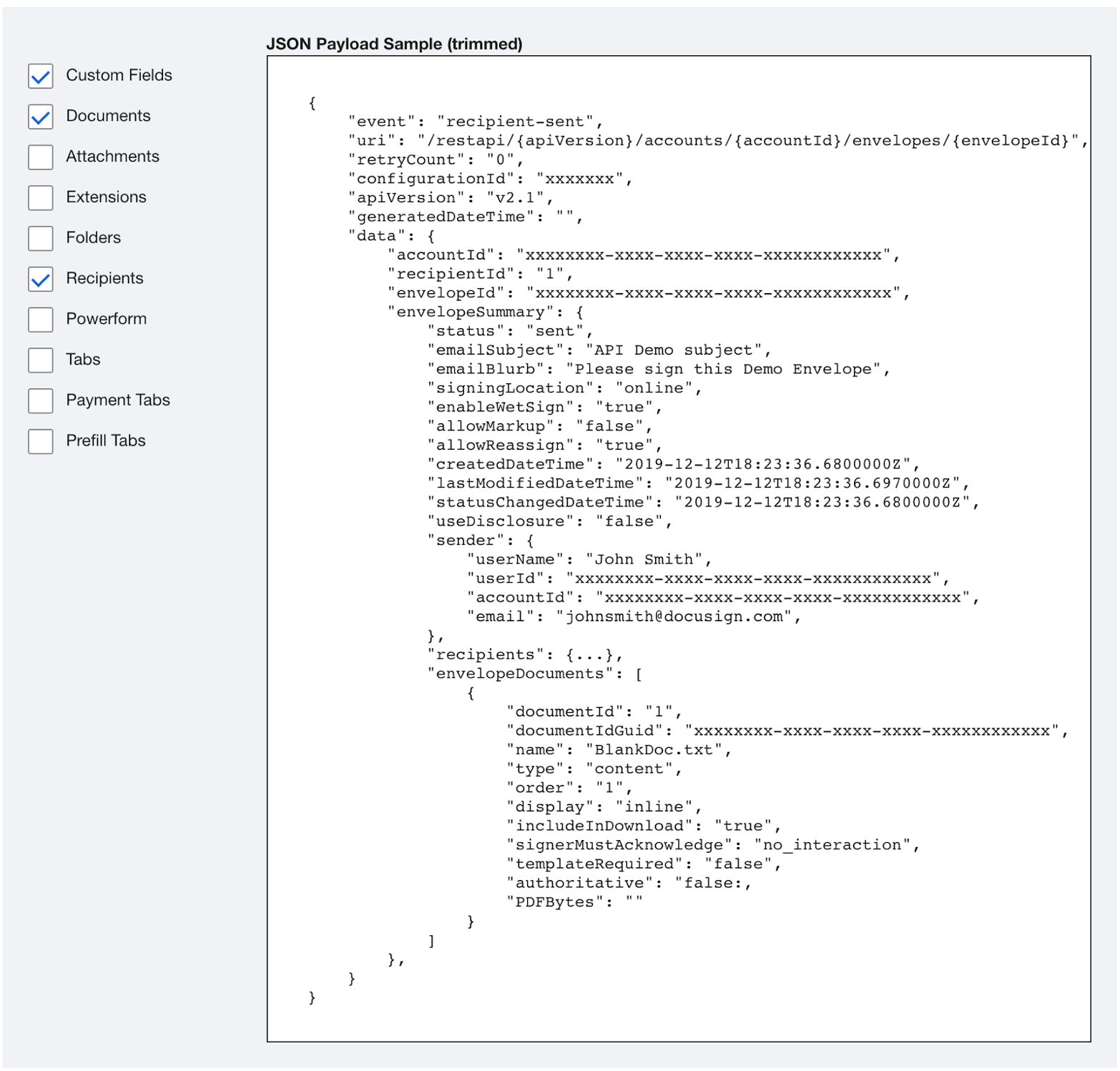Image resolution: width=1120 pixels, height=1071 pixels.
Task: Uncheck the Custom Fields checkbox
Action: 40,76
